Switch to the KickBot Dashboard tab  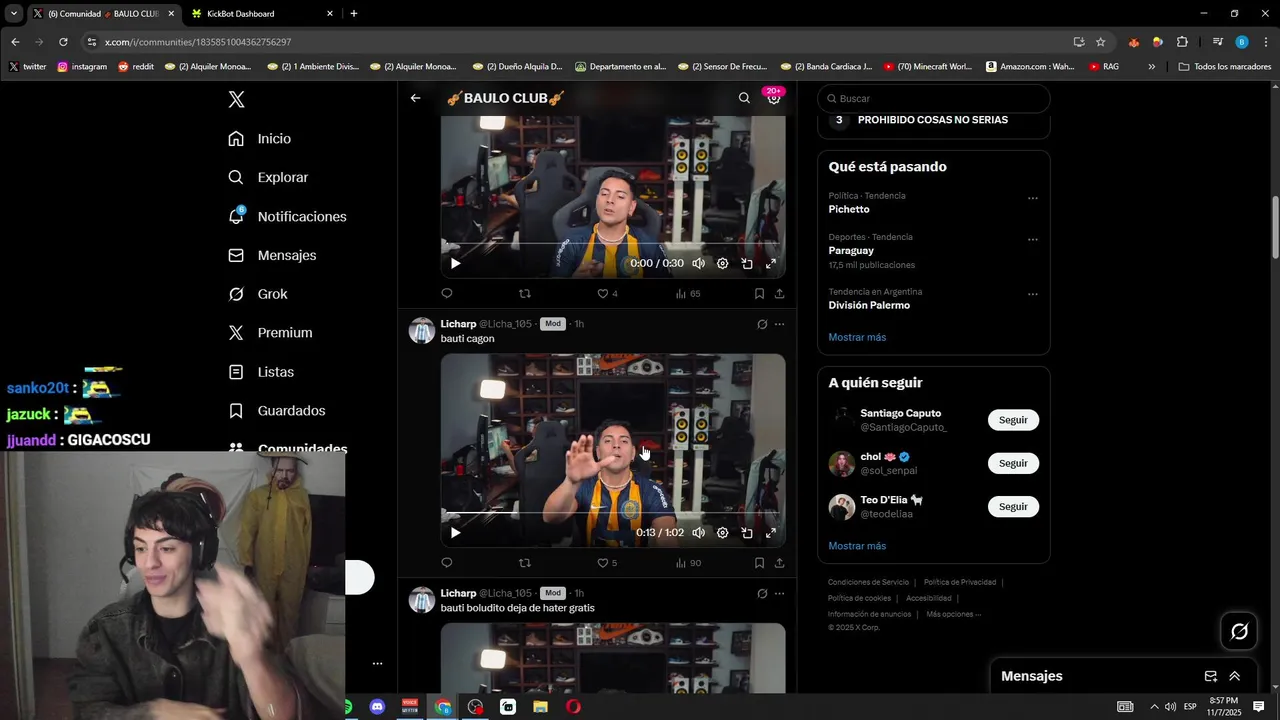[x=262, y=13]
